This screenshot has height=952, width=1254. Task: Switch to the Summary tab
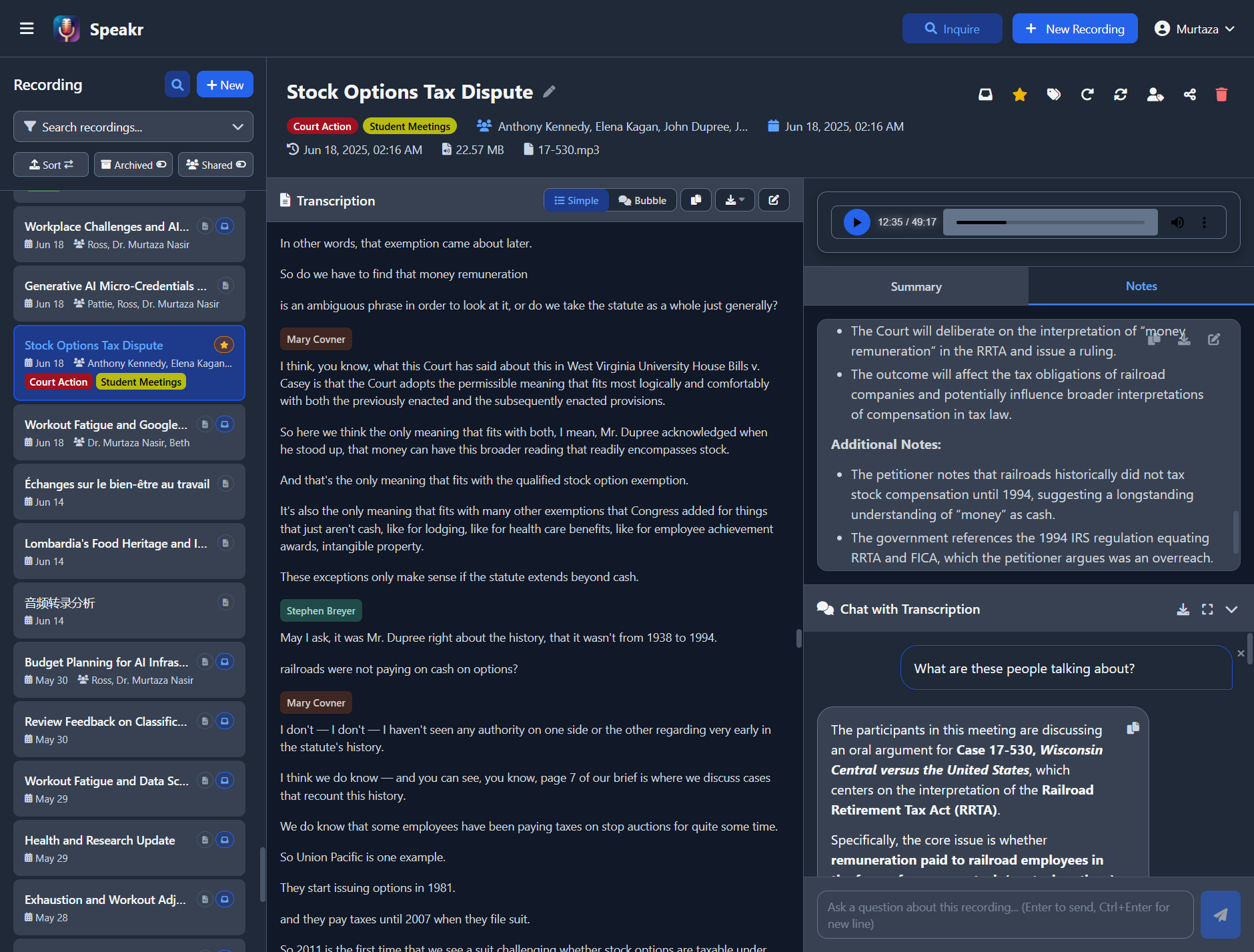point(916,286)
